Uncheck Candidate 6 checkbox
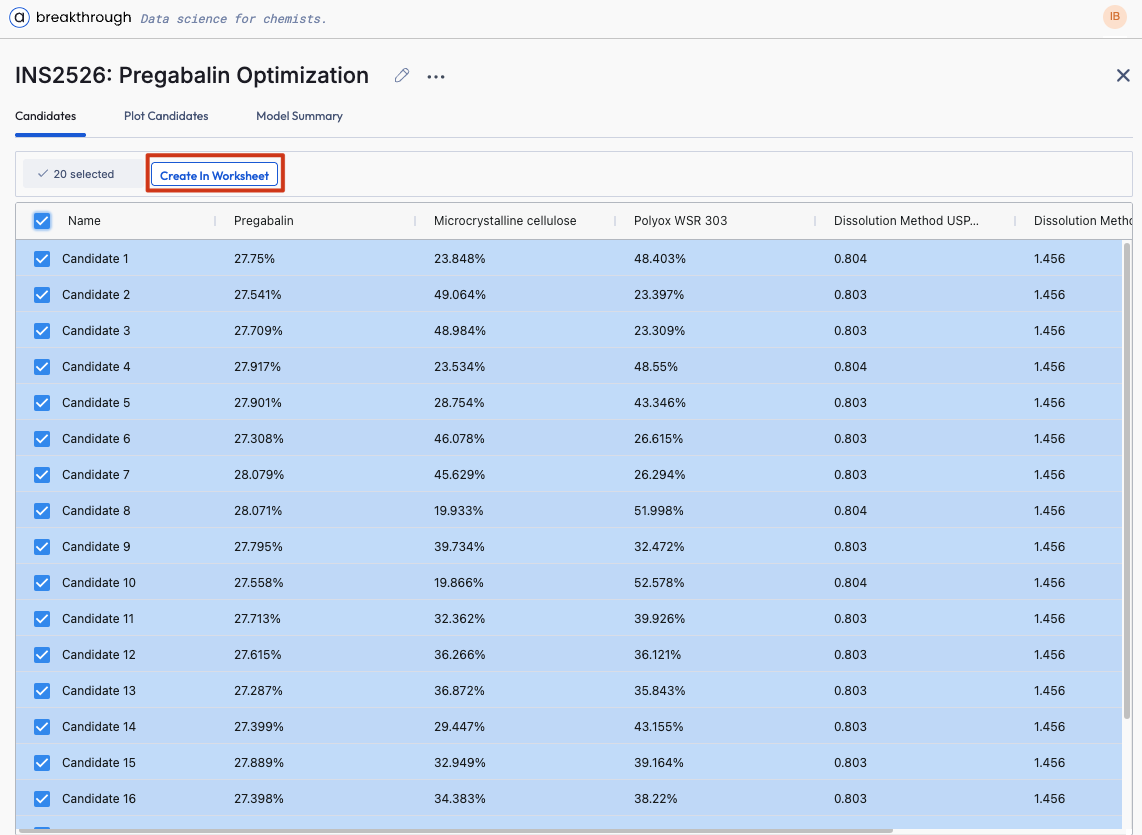This screenshot has width=1142, height=835. [42, 439]
